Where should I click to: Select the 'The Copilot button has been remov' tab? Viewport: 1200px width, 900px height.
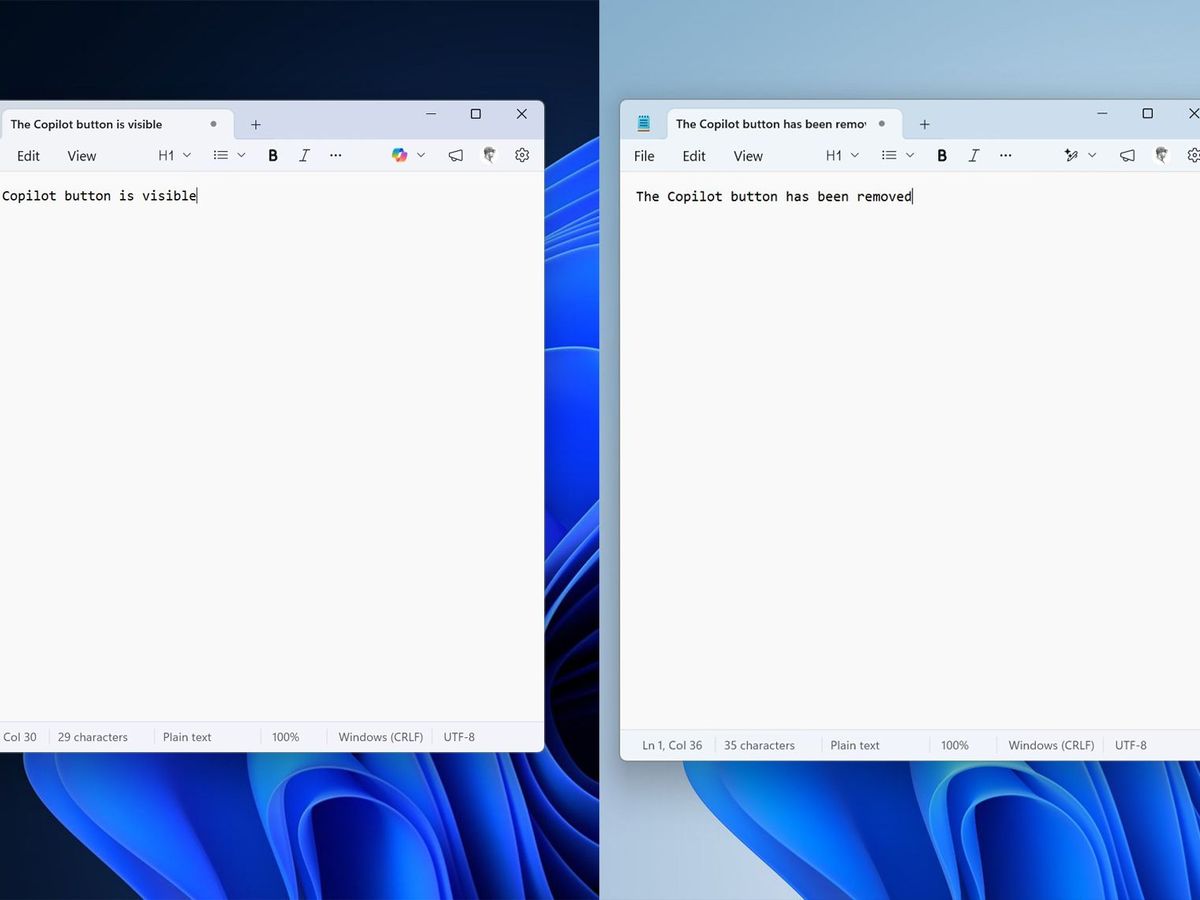784,124
